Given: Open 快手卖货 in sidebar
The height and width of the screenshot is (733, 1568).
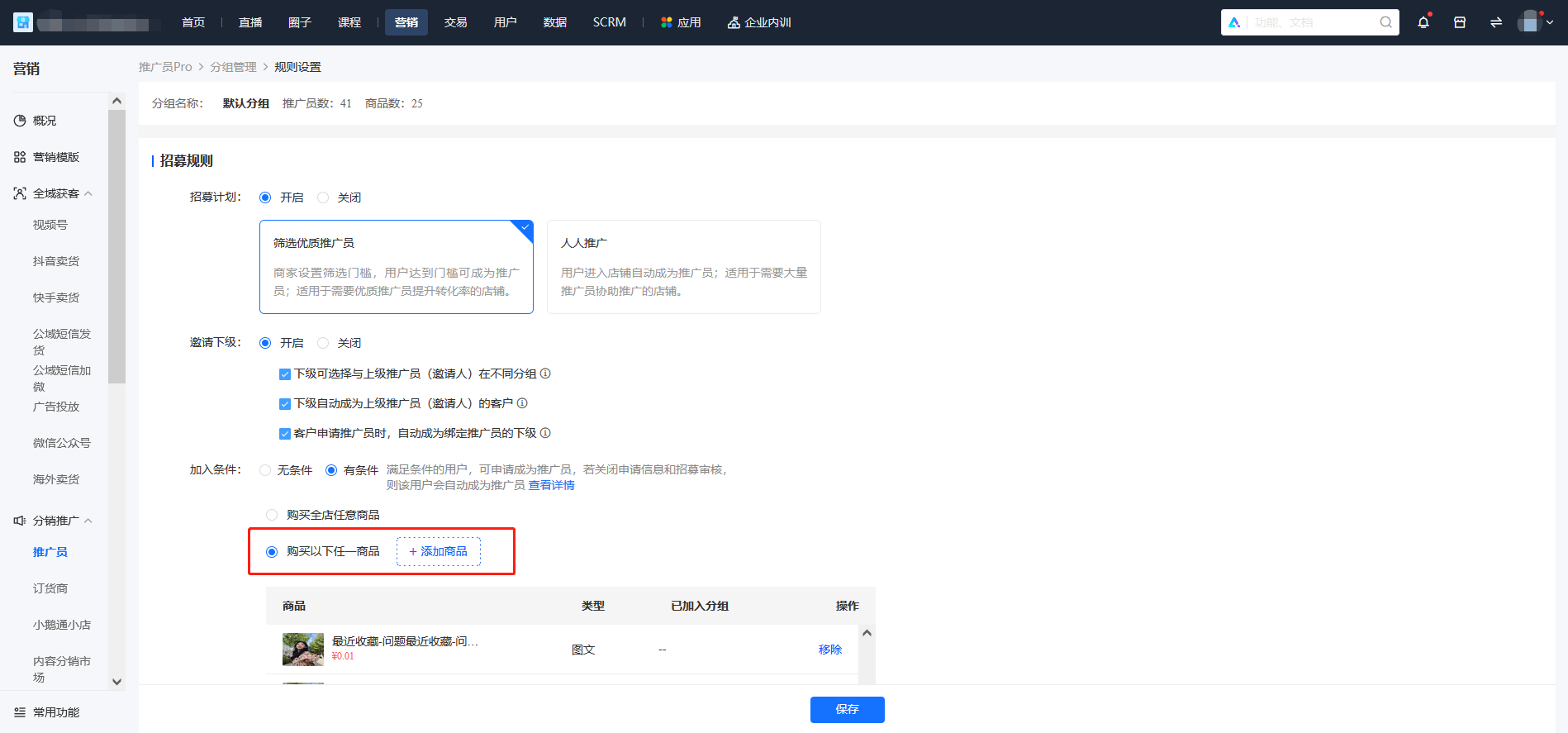Looking at the screenshot, I should coord(56,297).
